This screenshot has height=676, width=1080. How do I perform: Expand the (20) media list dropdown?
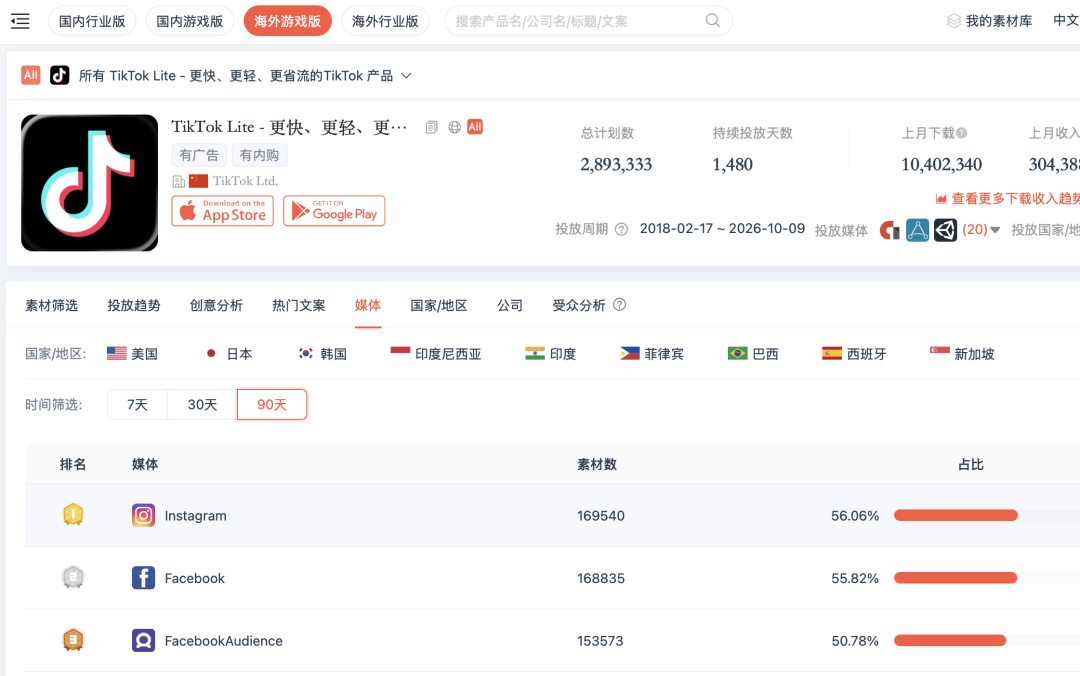981,229
